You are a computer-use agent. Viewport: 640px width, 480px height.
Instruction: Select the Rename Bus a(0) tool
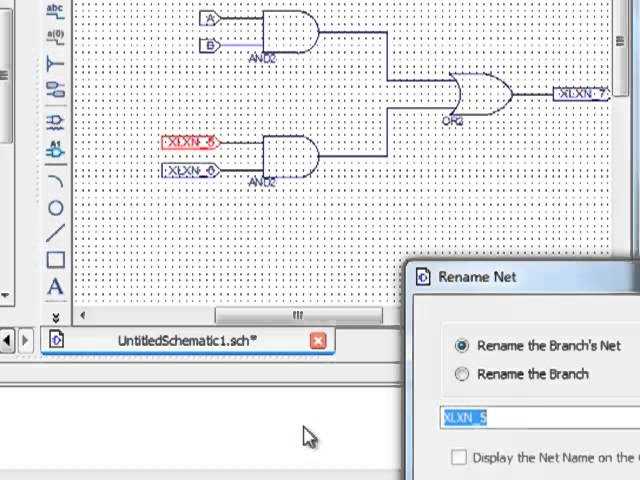click(56, 37)
